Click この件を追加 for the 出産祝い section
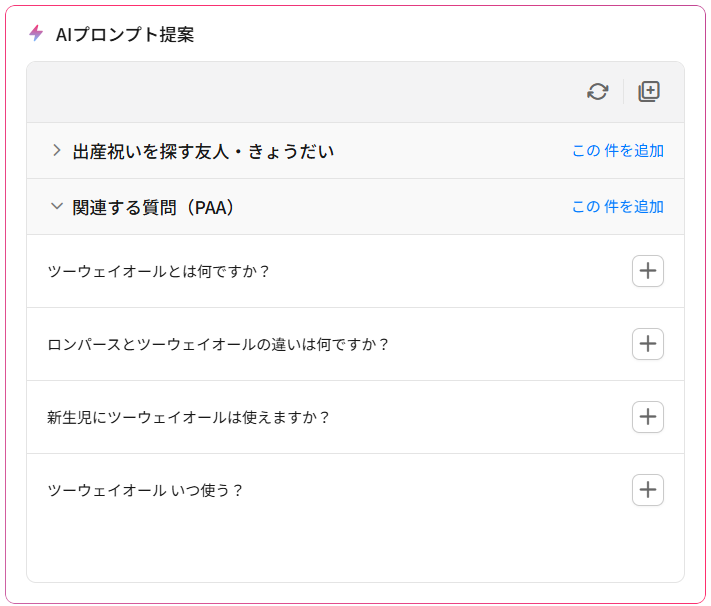The image size is (711, 606). [x=618, y=151]
